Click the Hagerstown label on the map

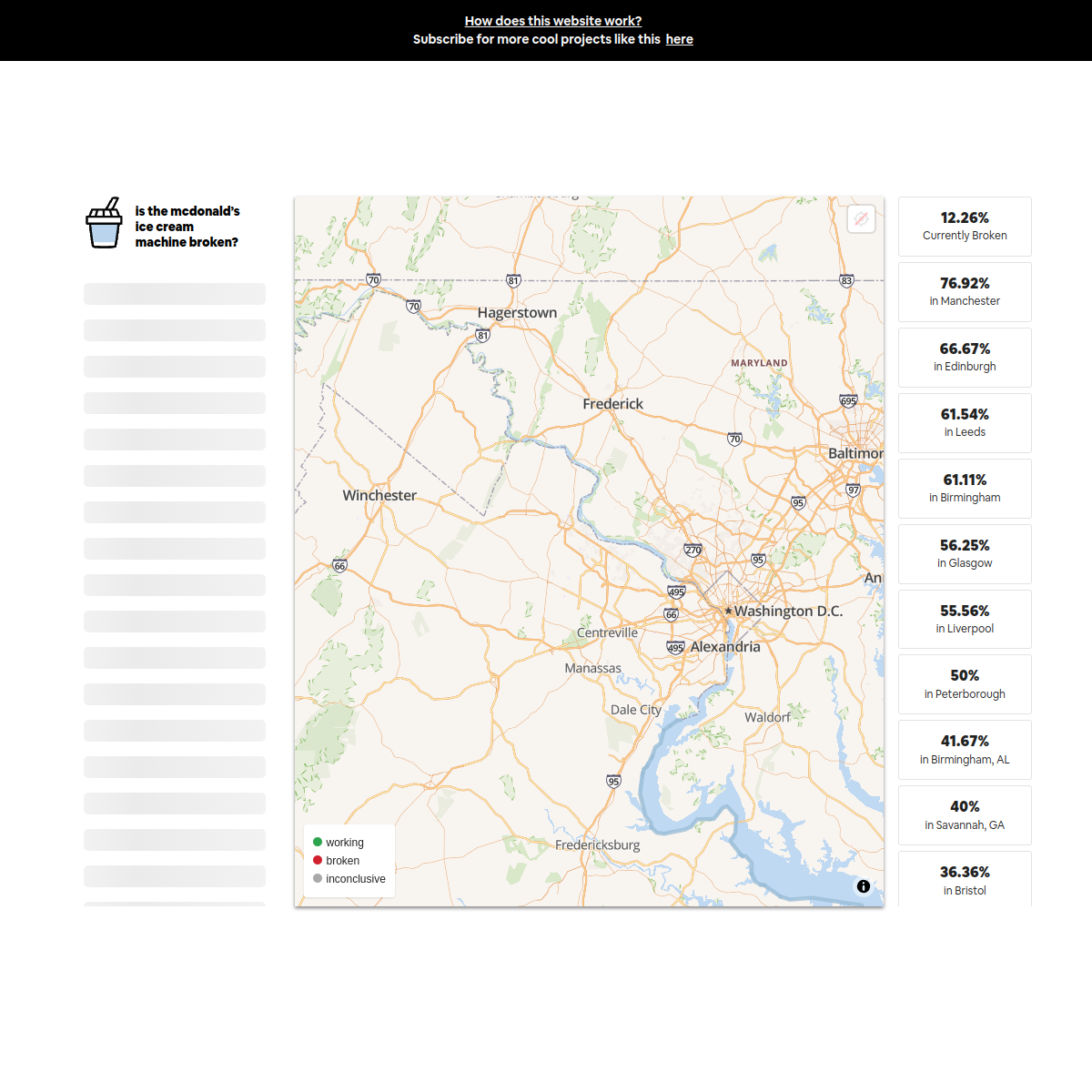517,313
